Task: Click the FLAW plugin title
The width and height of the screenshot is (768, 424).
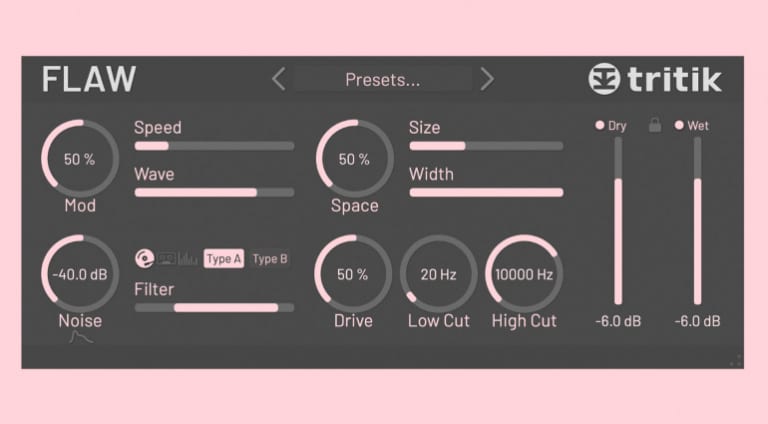Action: pyautogui.click(x=89, y=79)
